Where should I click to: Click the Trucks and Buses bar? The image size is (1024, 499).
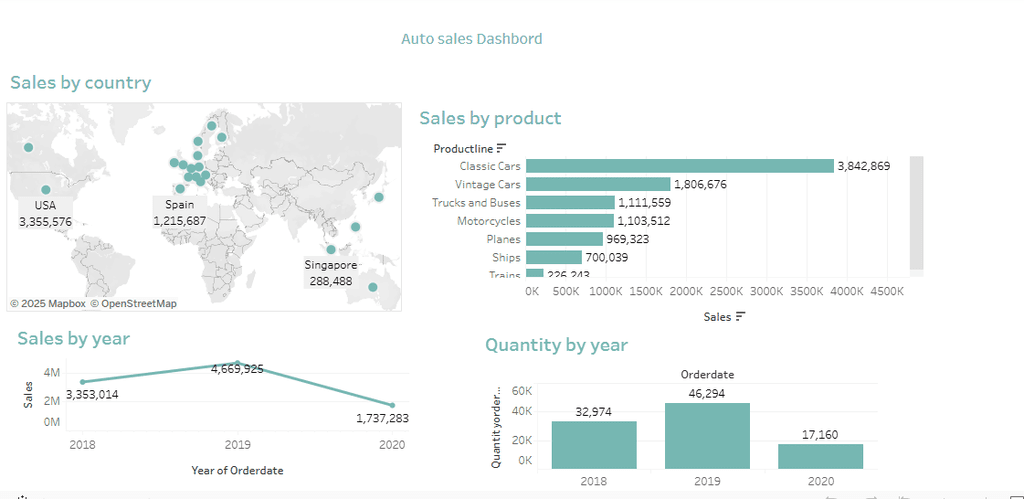(x=569, y=203)
